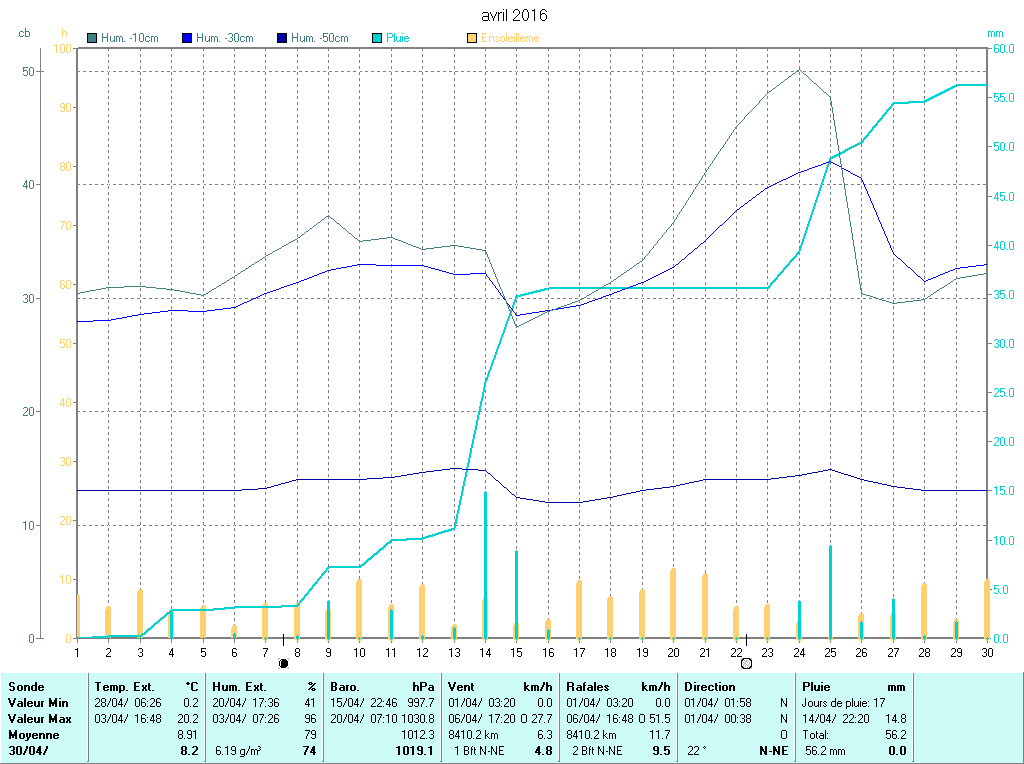Select the Hum. -50cm legend square

pyautogui.click(x=282, y=38)
